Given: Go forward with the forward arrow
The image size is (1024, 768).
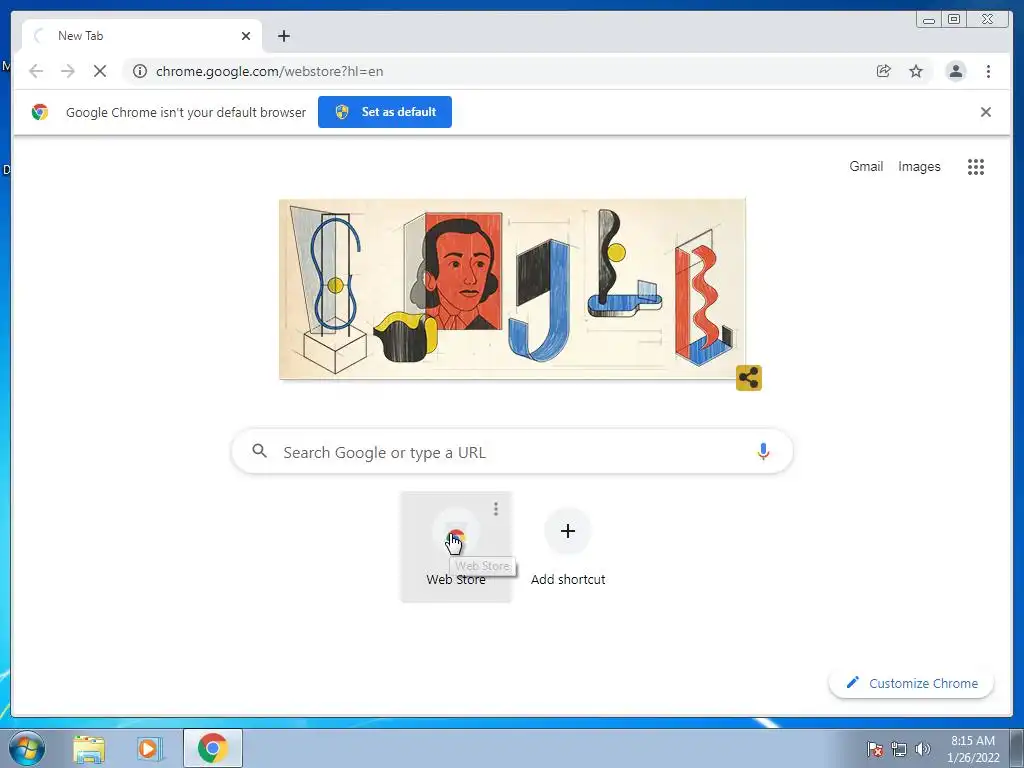Looking at the screenshot, I should click(x=68, y=71).
